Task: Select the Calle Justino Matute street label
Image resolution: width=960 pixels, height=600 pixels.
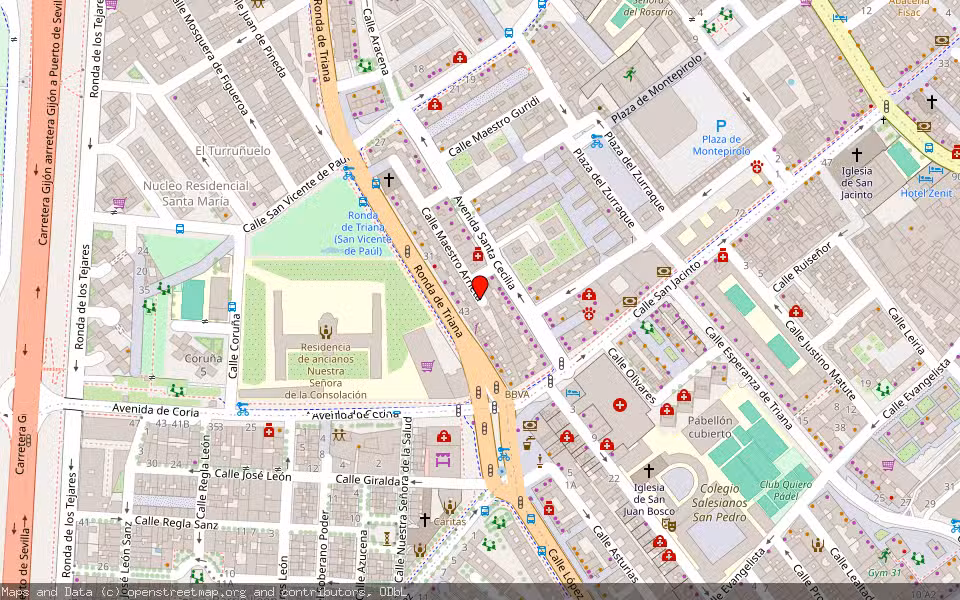Action: pos(820,360)
